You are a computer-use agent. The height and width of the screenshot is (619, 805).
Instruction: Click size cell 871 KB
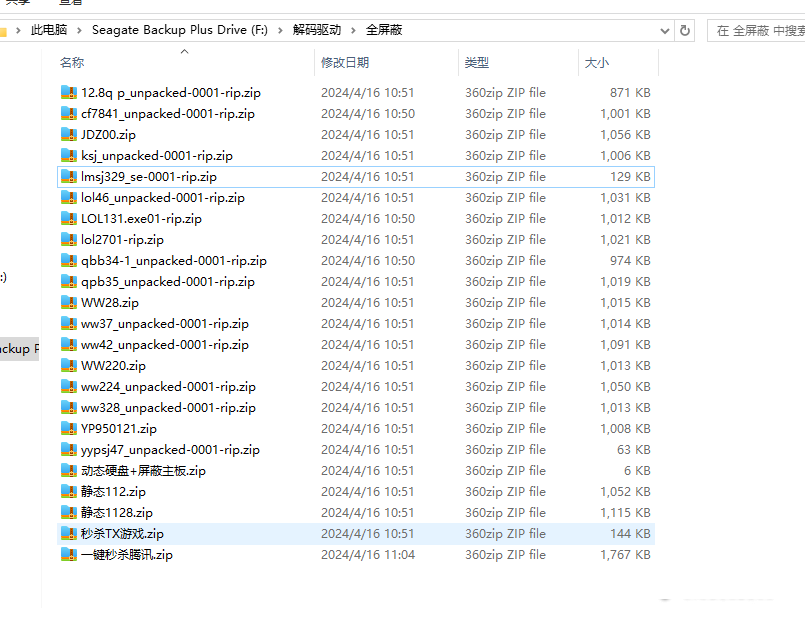tap(630, 92)
